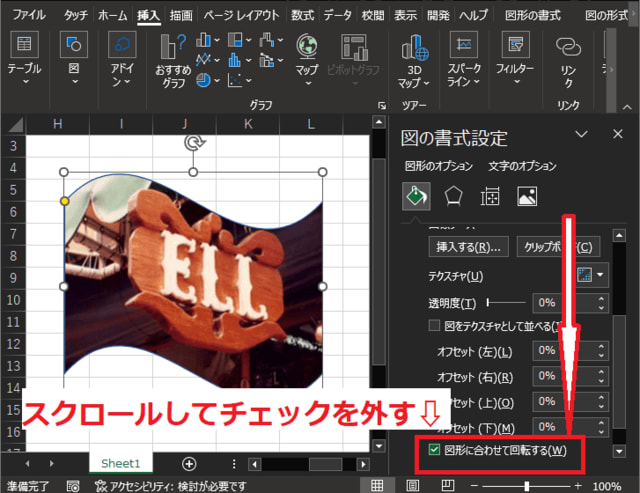Expand the テクスチャ dropdown arrow
This screenshot has width=640, height=493.
[x=600, y=275]
